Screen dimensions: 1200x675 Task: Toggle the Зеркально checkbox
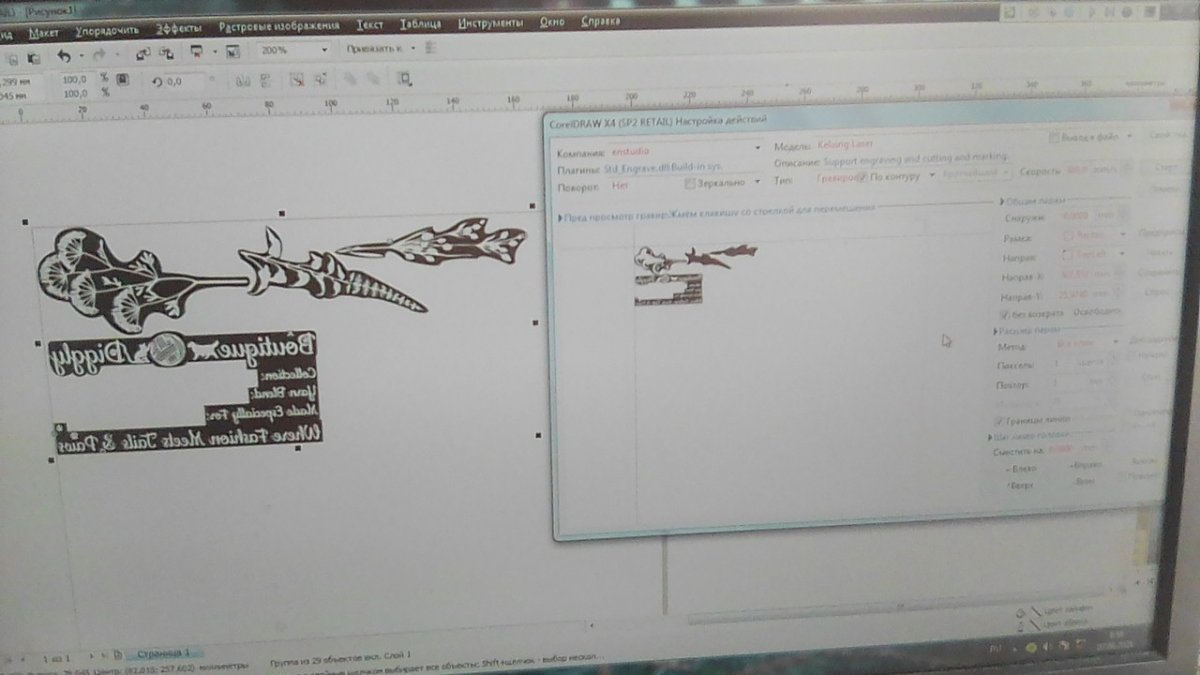tap(691, 183)
